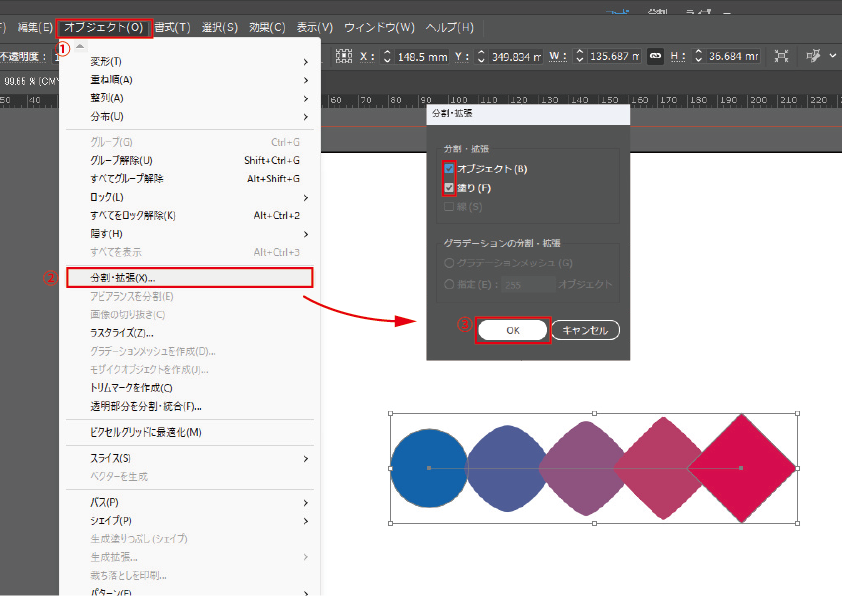Click the transform options icon at toolbar right end
842x596 pixels.
tap(815, 56)
